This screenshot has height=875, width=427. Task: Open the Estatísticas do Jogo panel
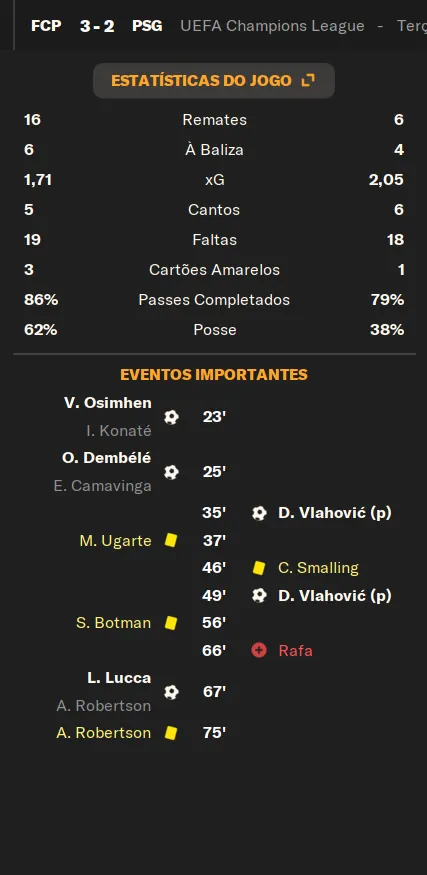tap(213, 80)
